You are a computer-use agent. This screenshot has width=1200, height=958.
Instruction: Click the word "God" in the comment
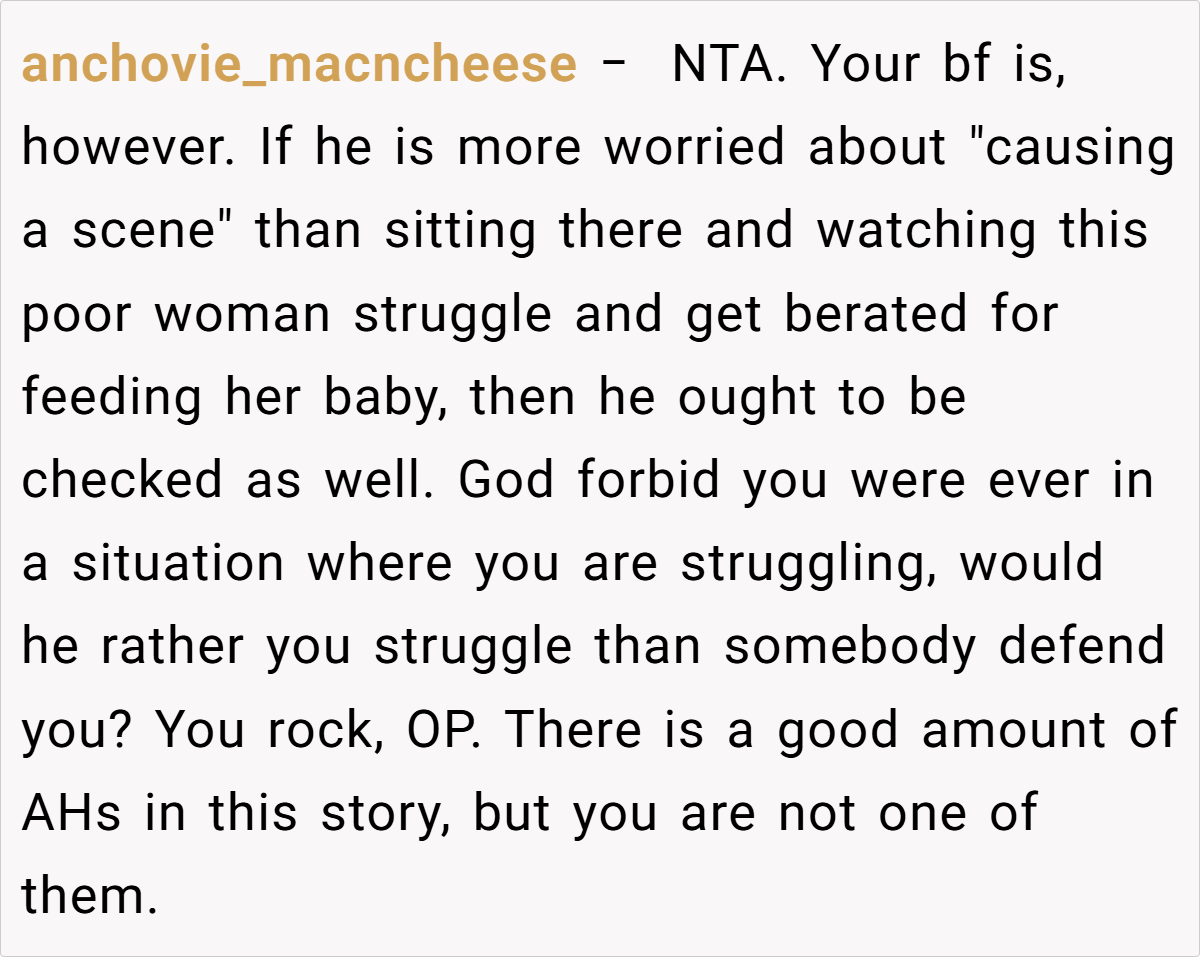pyautogui.click(x=507, y=480)
